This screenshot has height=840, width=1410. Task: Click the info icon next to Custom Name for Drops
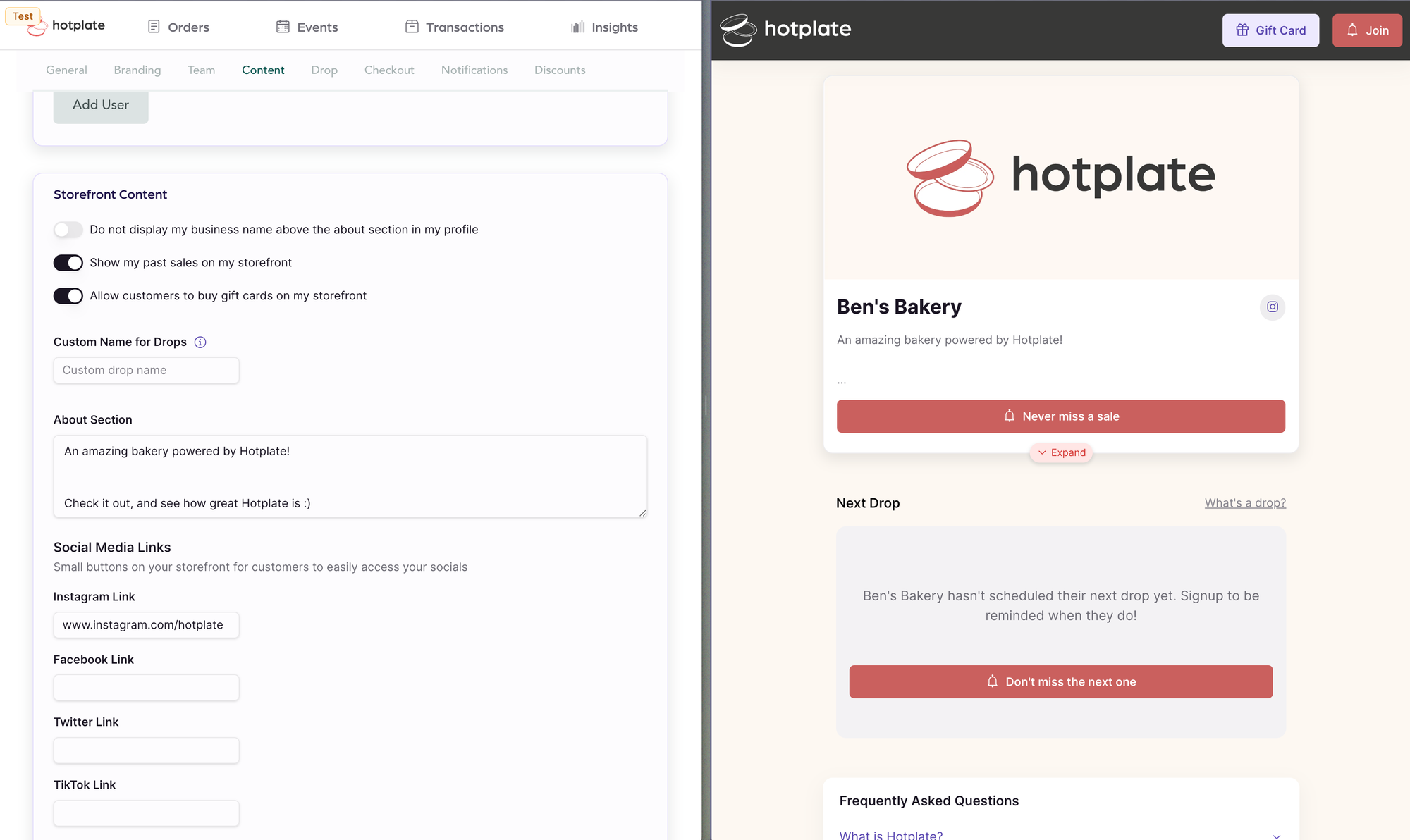click(x=199, y=342)
